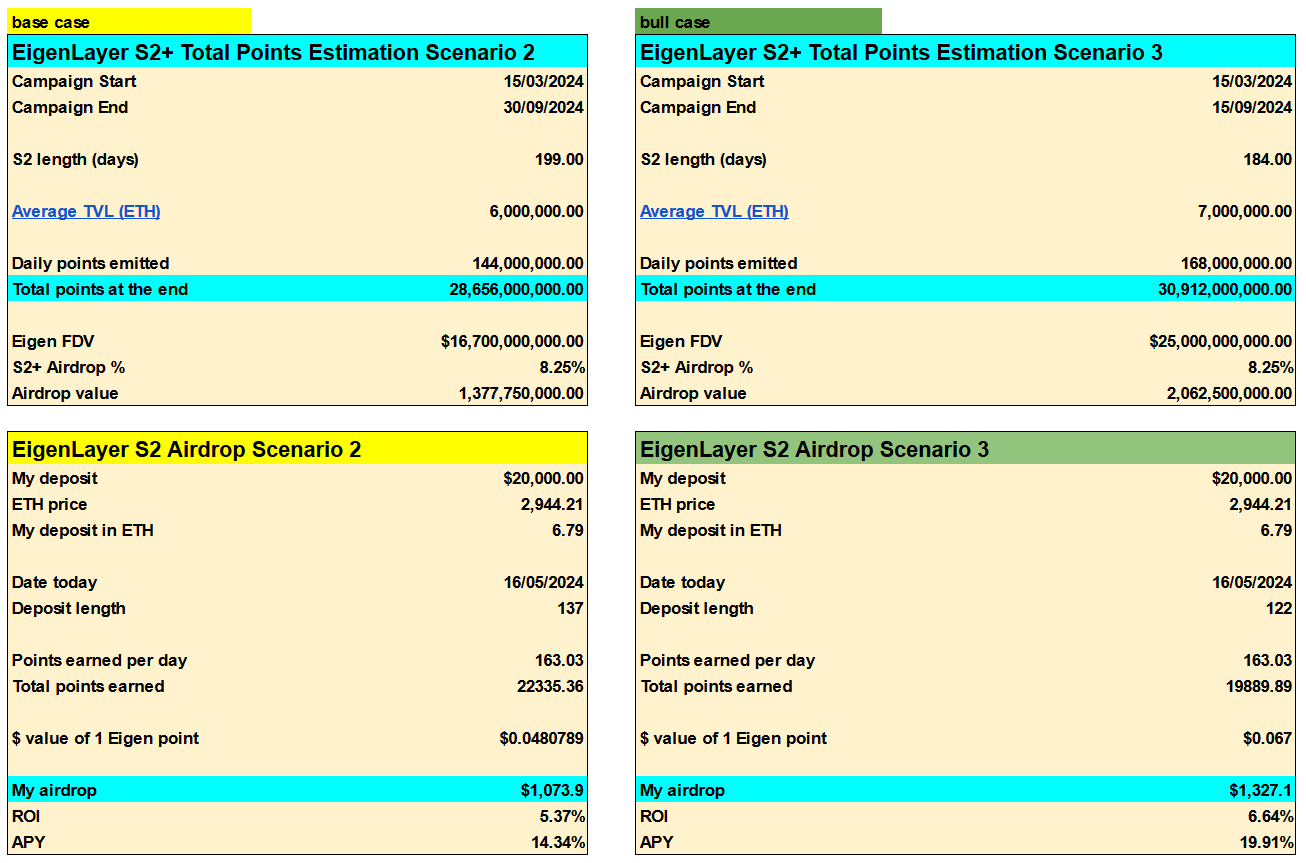The image size is (1306, 863).
Task: Click the Average TVL value 6,000,000.00
Action: (537, 211)
